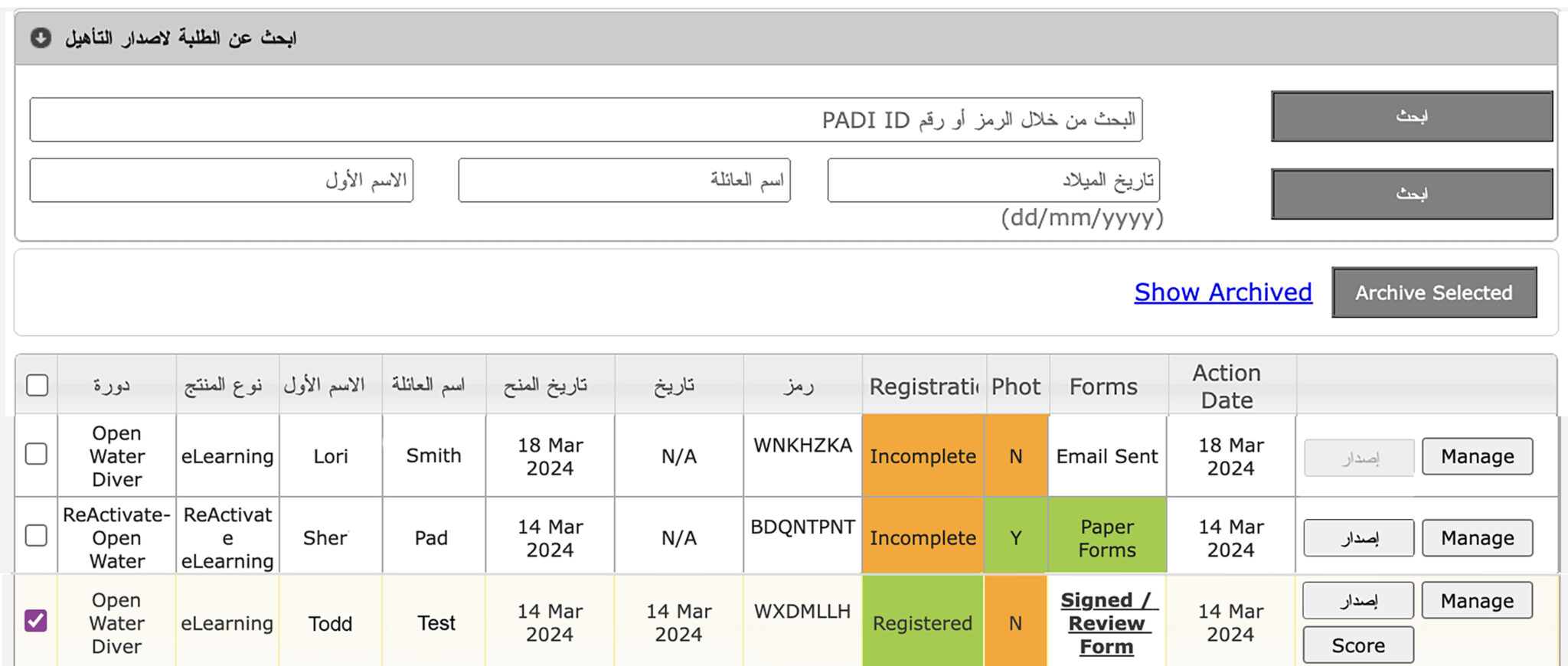
Task: Open the Show Archived link
Action: tap(1223, 292)
